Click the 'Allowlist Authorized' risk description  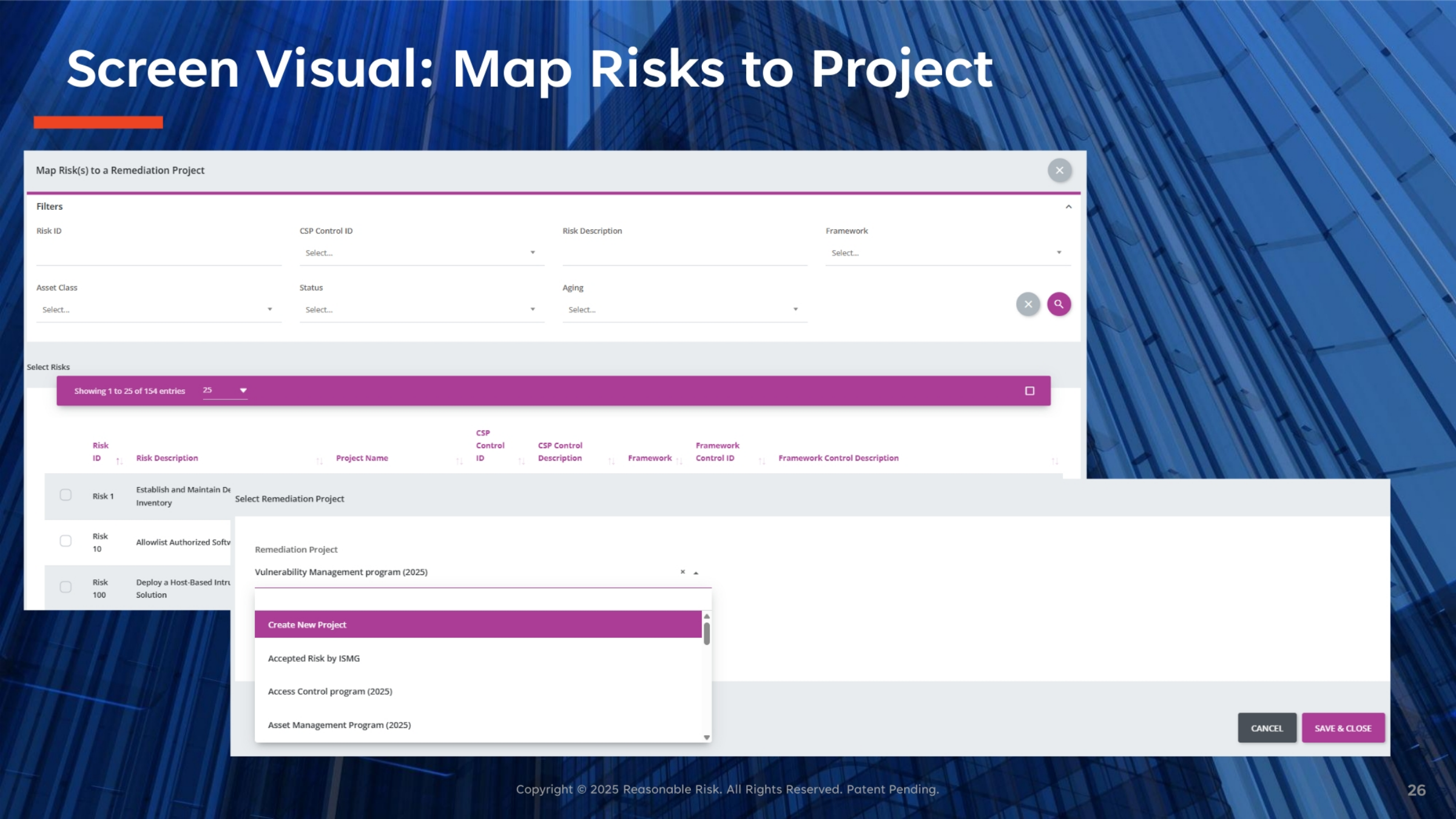183,542
